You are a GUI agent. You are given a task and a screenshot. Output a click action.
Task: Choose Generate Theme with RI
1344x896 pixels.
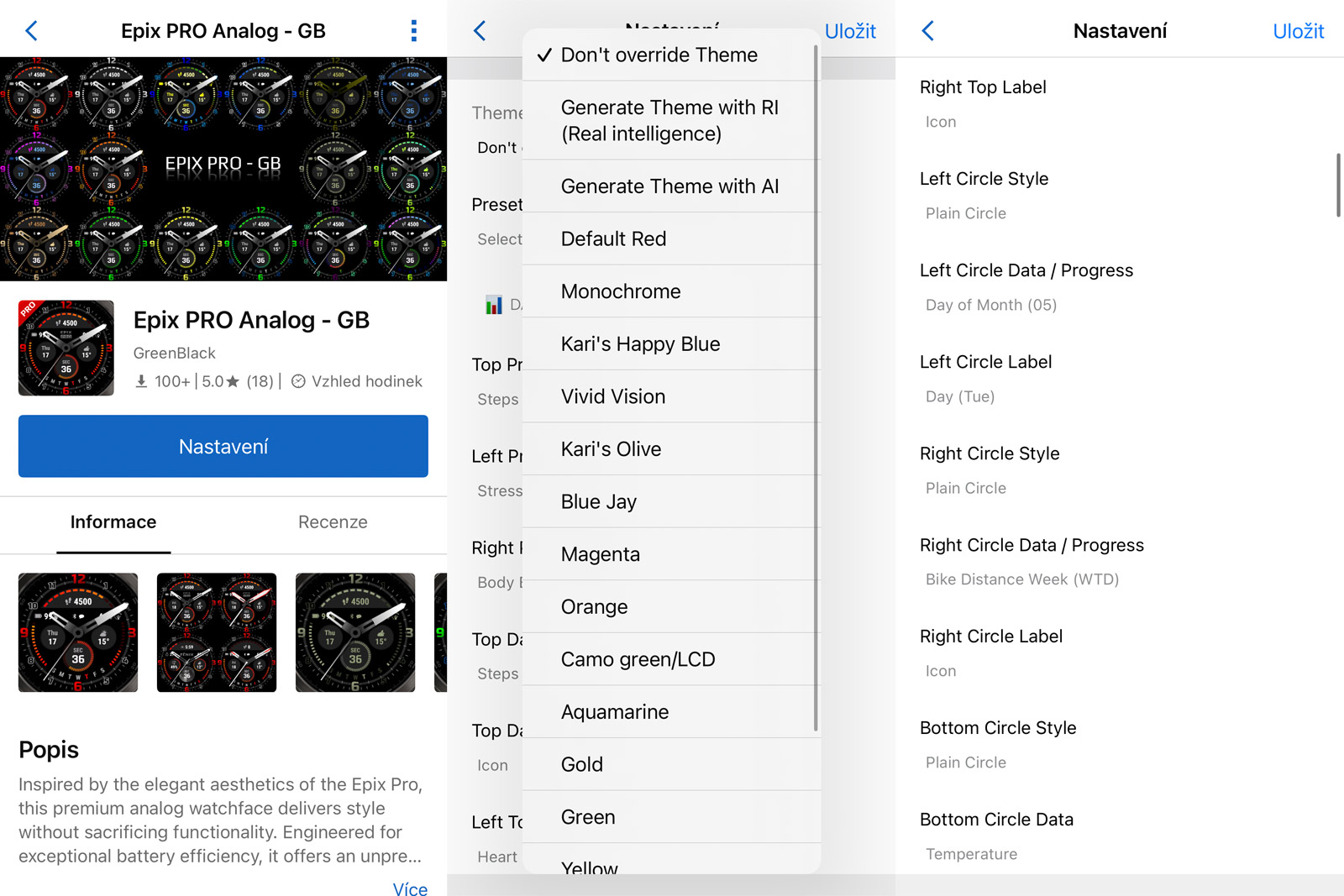click(671, 120)
